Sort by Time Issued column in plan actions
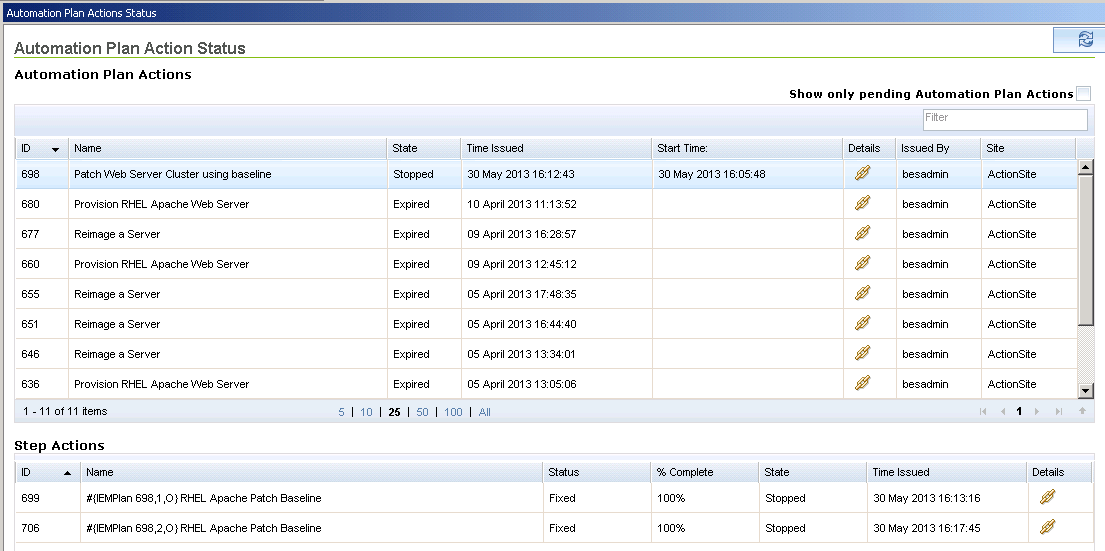 click(x=557, y=148)
